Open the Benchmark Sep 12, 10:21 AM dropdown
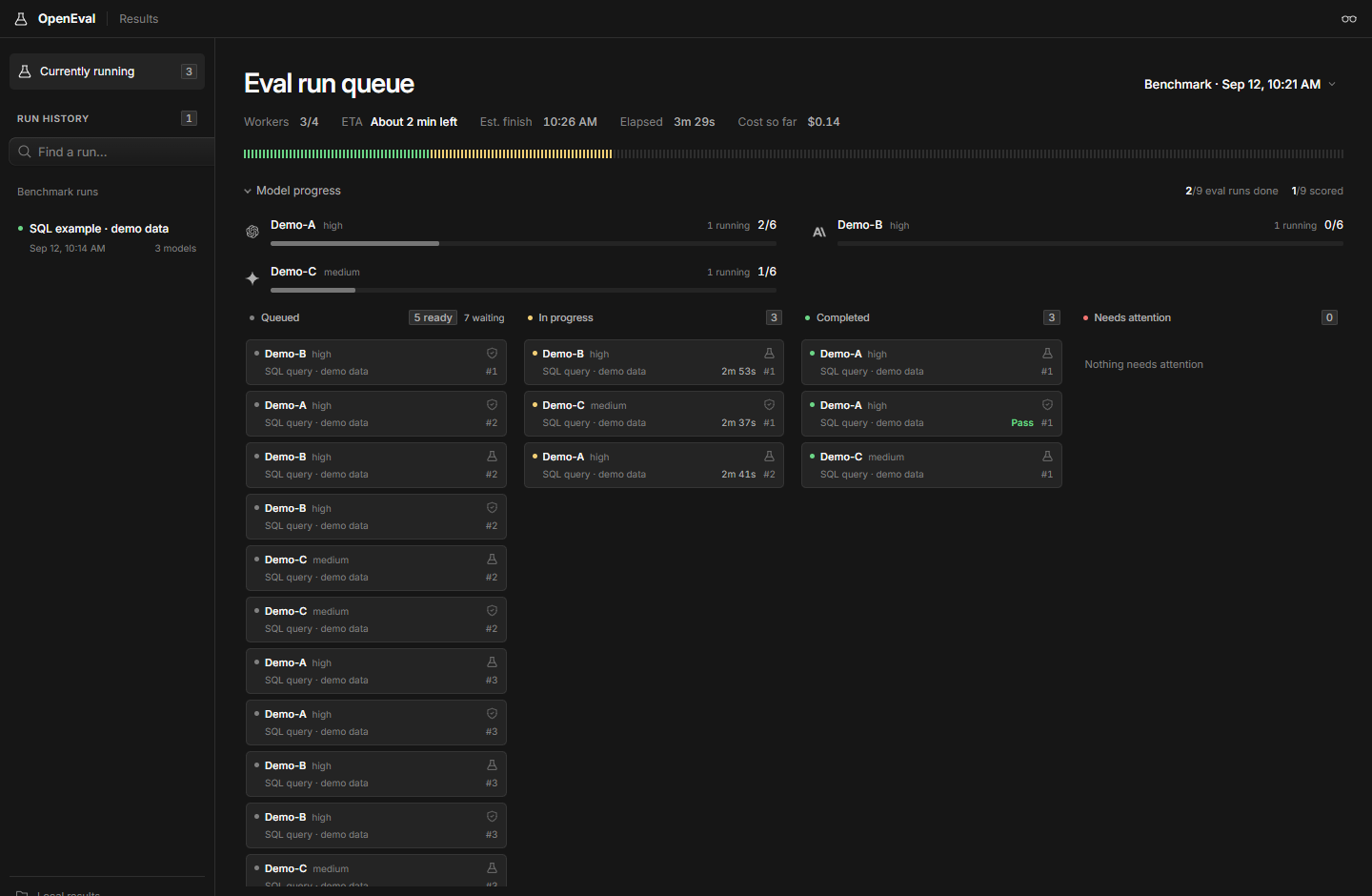This screenshot has width=1372, height=896. point(1240,84)
